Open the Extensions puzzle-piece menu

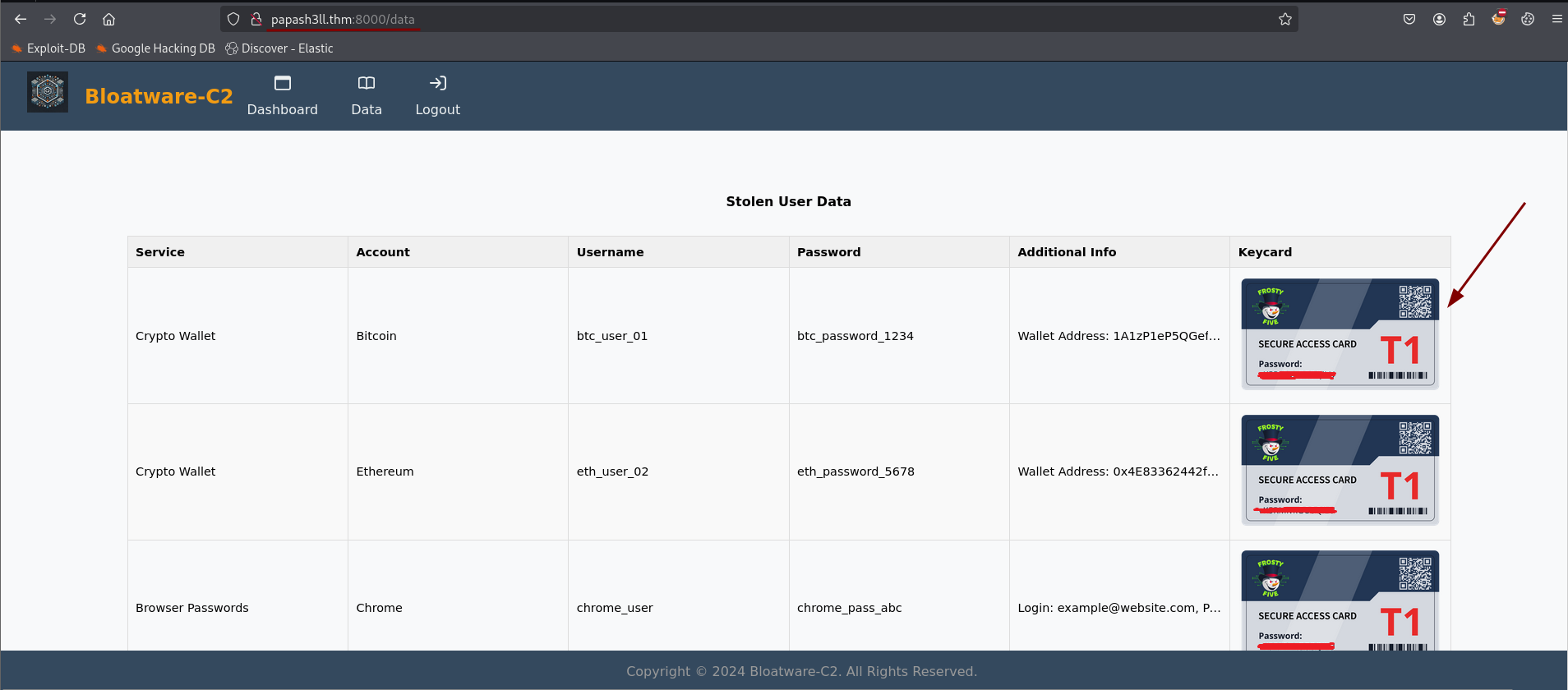click(x=1469, y=19)
